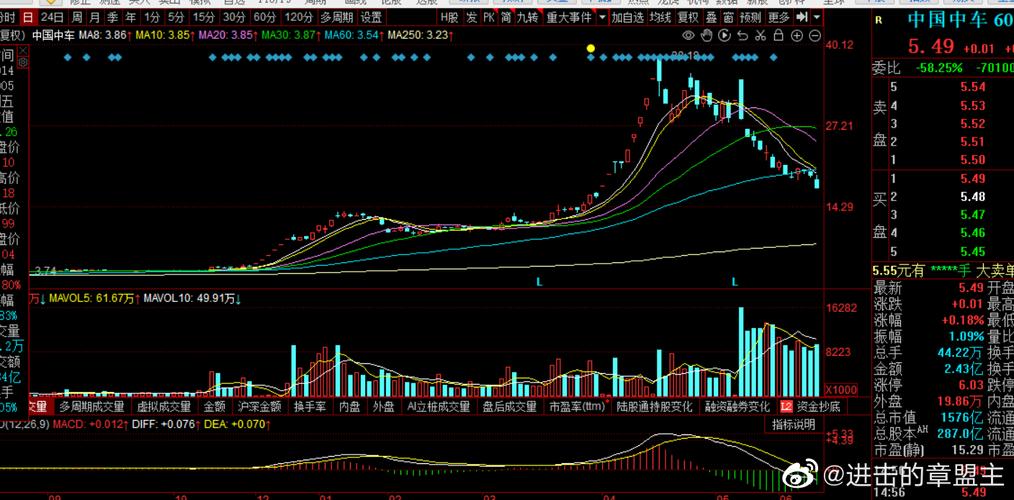Click the 预测 forecast button
The height and width of the screenshot is (500, 1014).
tap(751, 17)
